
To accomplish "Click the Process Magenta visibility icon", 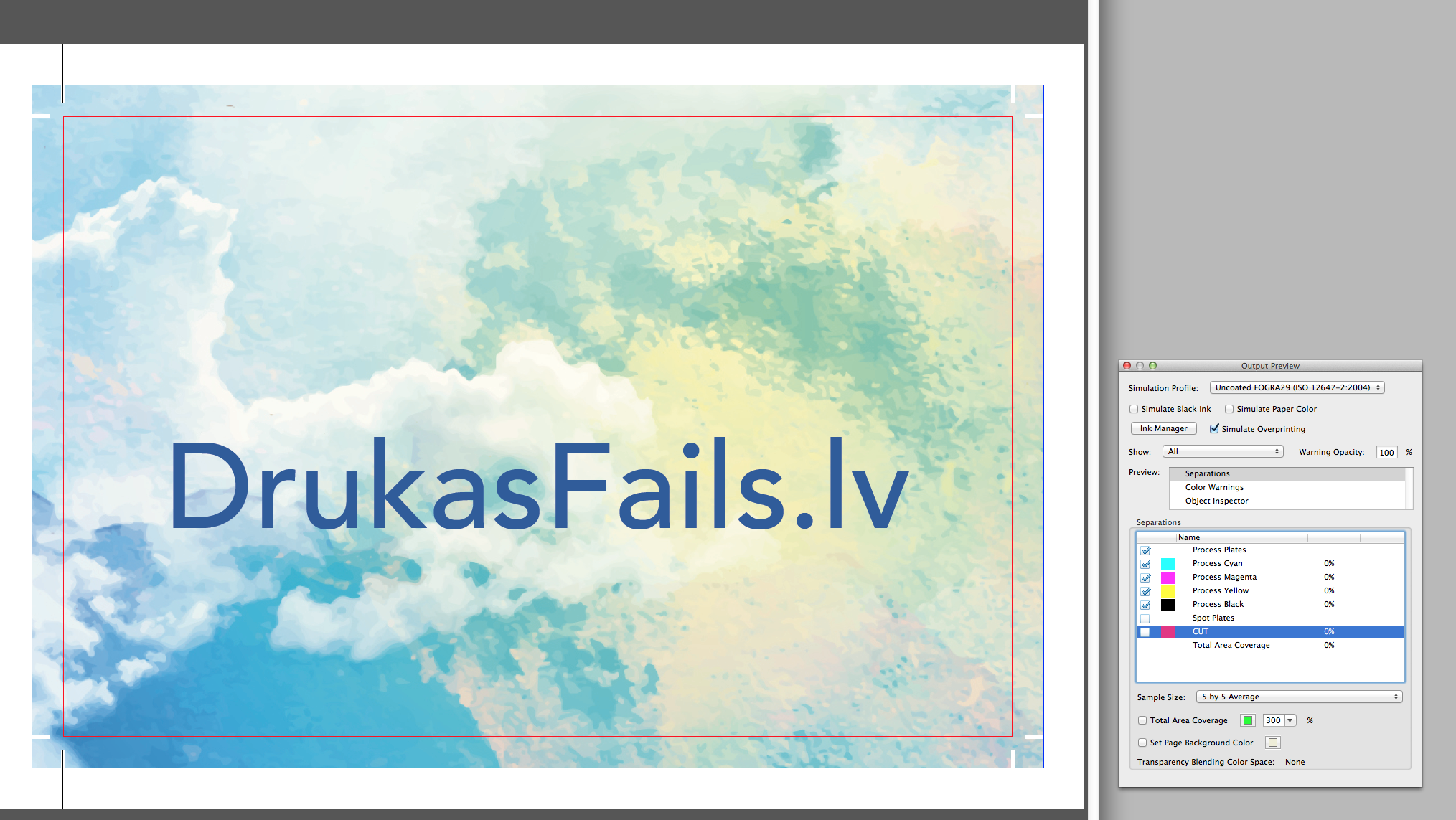I will tap(1146, 577).
